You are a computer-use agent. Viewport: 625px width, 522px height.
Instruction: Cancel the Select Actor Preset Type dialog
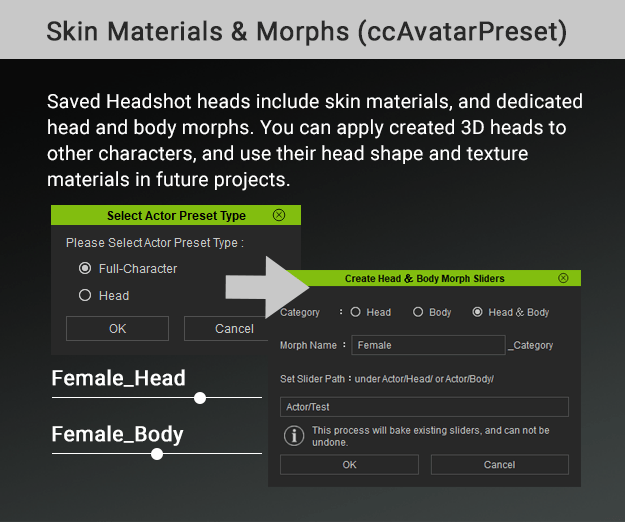(233, 329)
